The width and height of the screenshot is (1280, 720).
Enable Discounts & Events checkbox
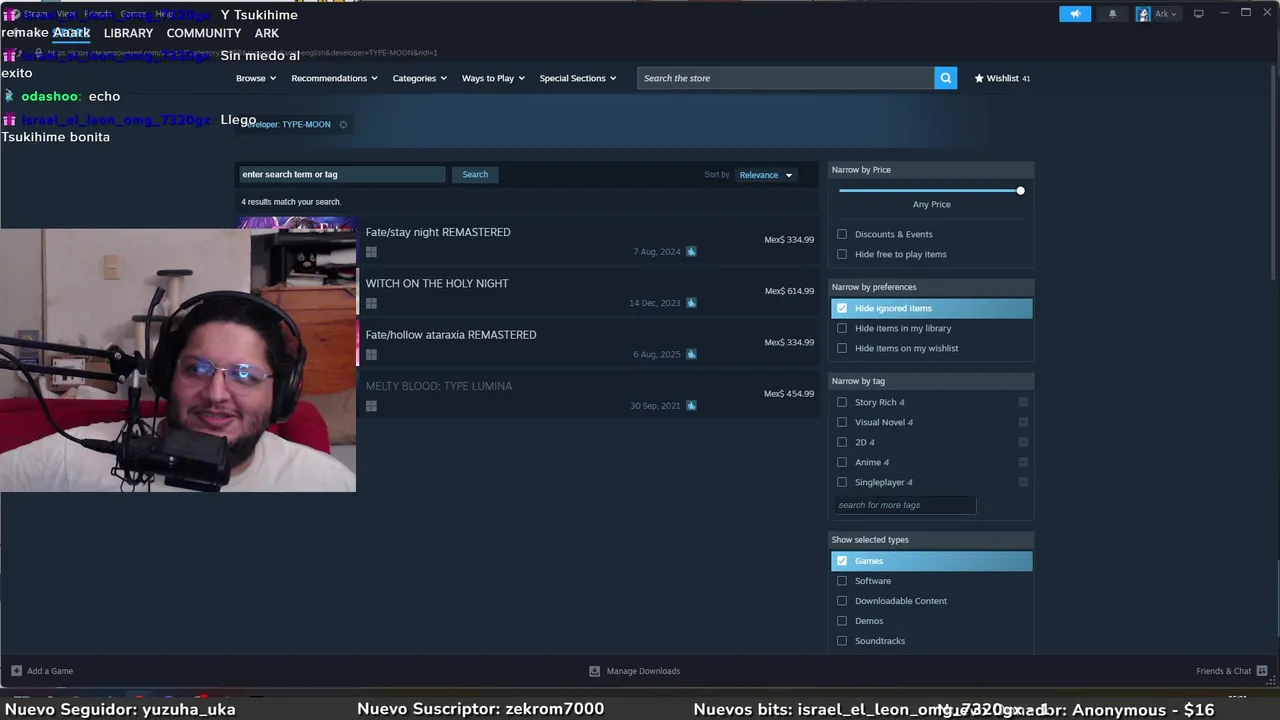point(842,234)
